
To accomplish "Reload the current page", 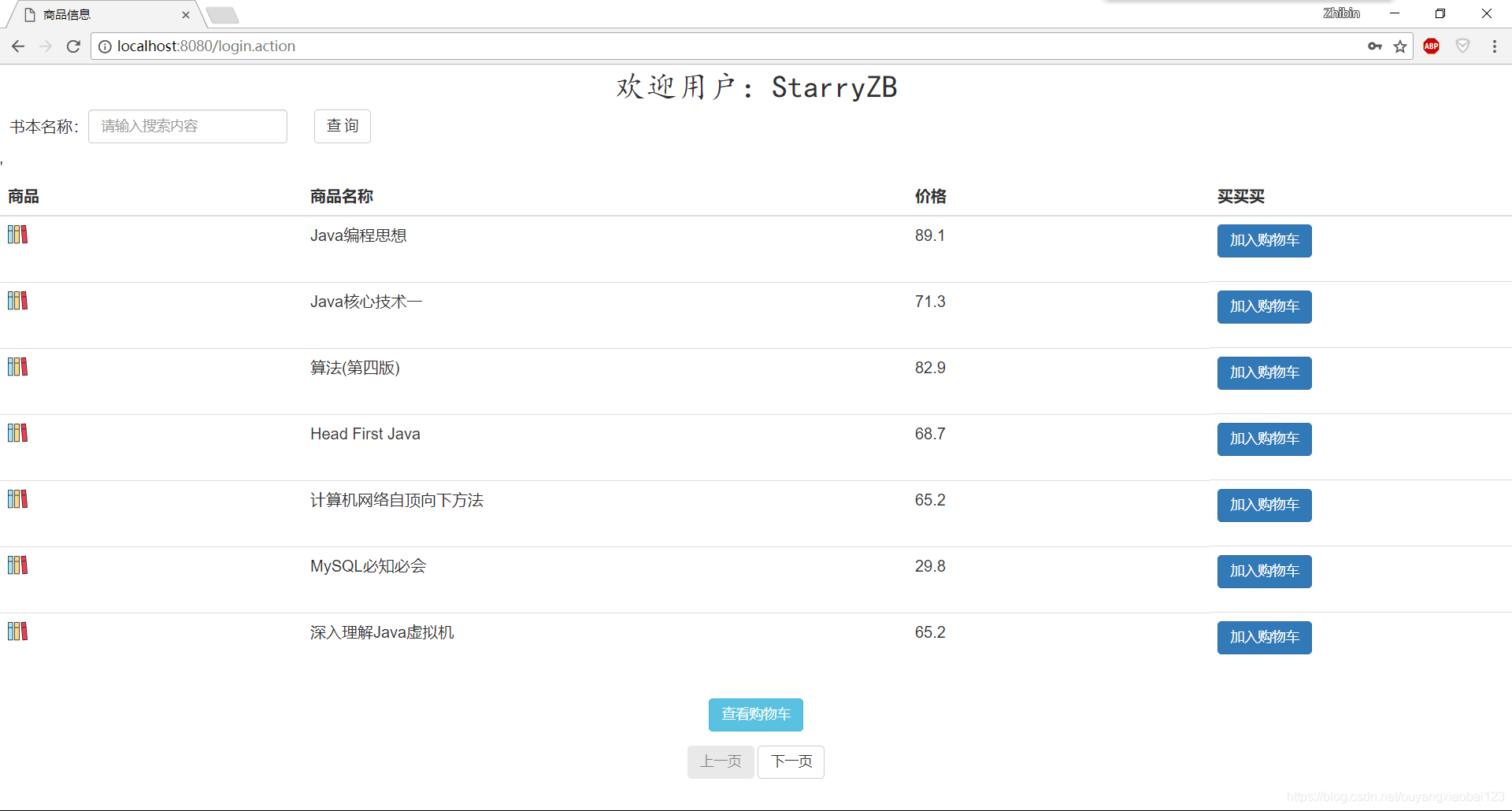I will pos(73,46).
